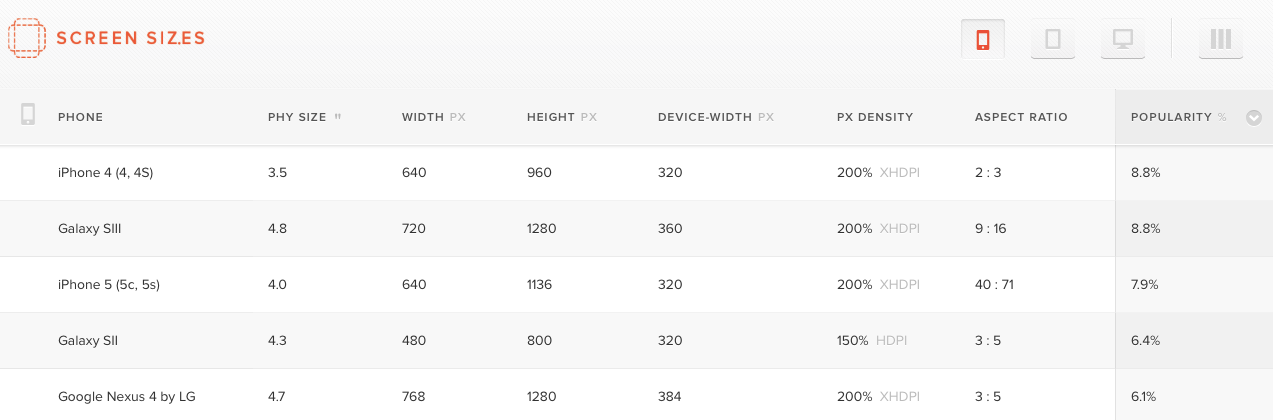1273x420 pixels.
Task: Sort by Aspect Ratio column header
Action: point(1020,118)
